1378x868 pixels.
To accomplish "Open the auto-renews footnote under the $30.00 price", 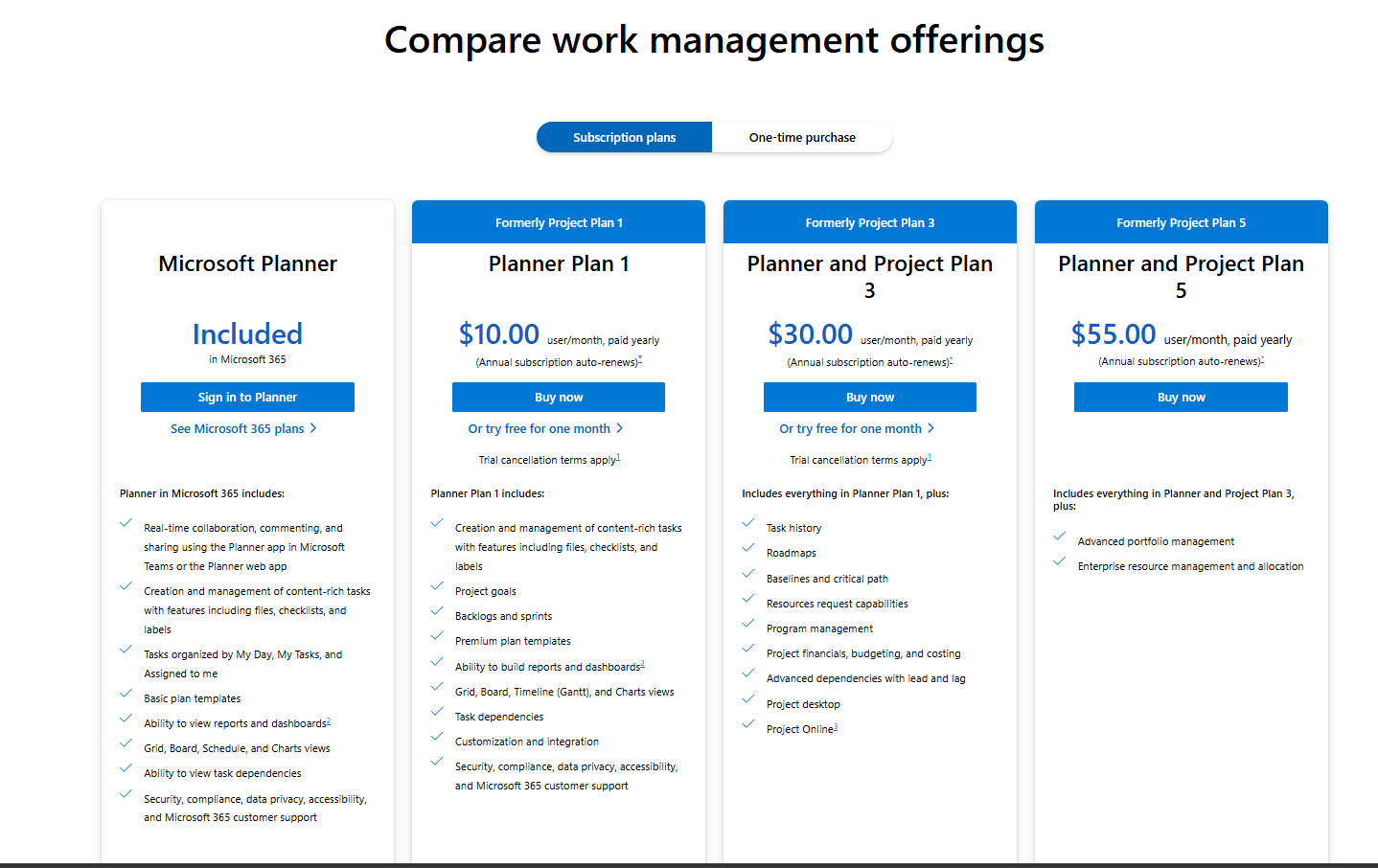I will point(951,359).
